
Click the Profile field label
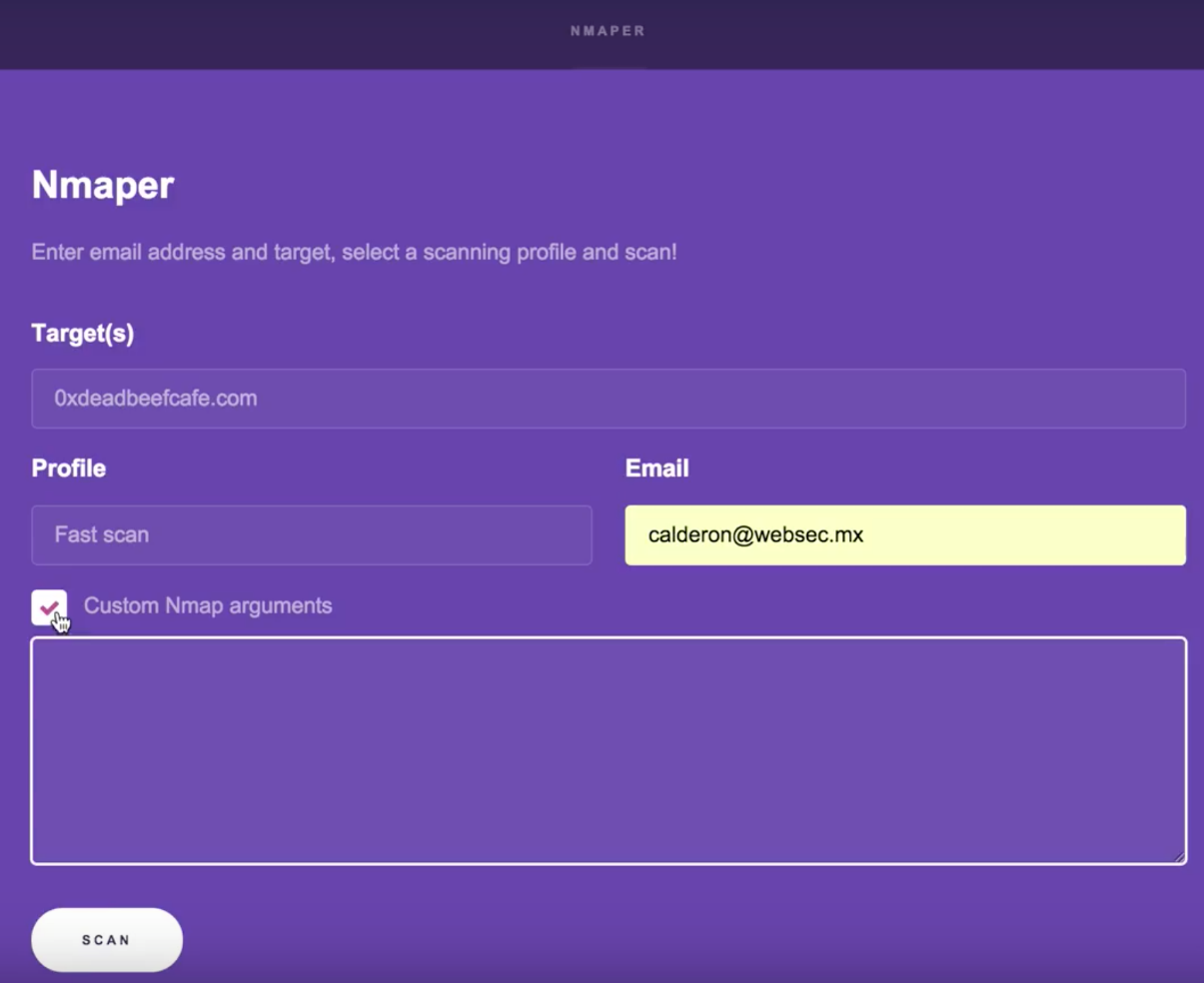(x=69, y=468)
